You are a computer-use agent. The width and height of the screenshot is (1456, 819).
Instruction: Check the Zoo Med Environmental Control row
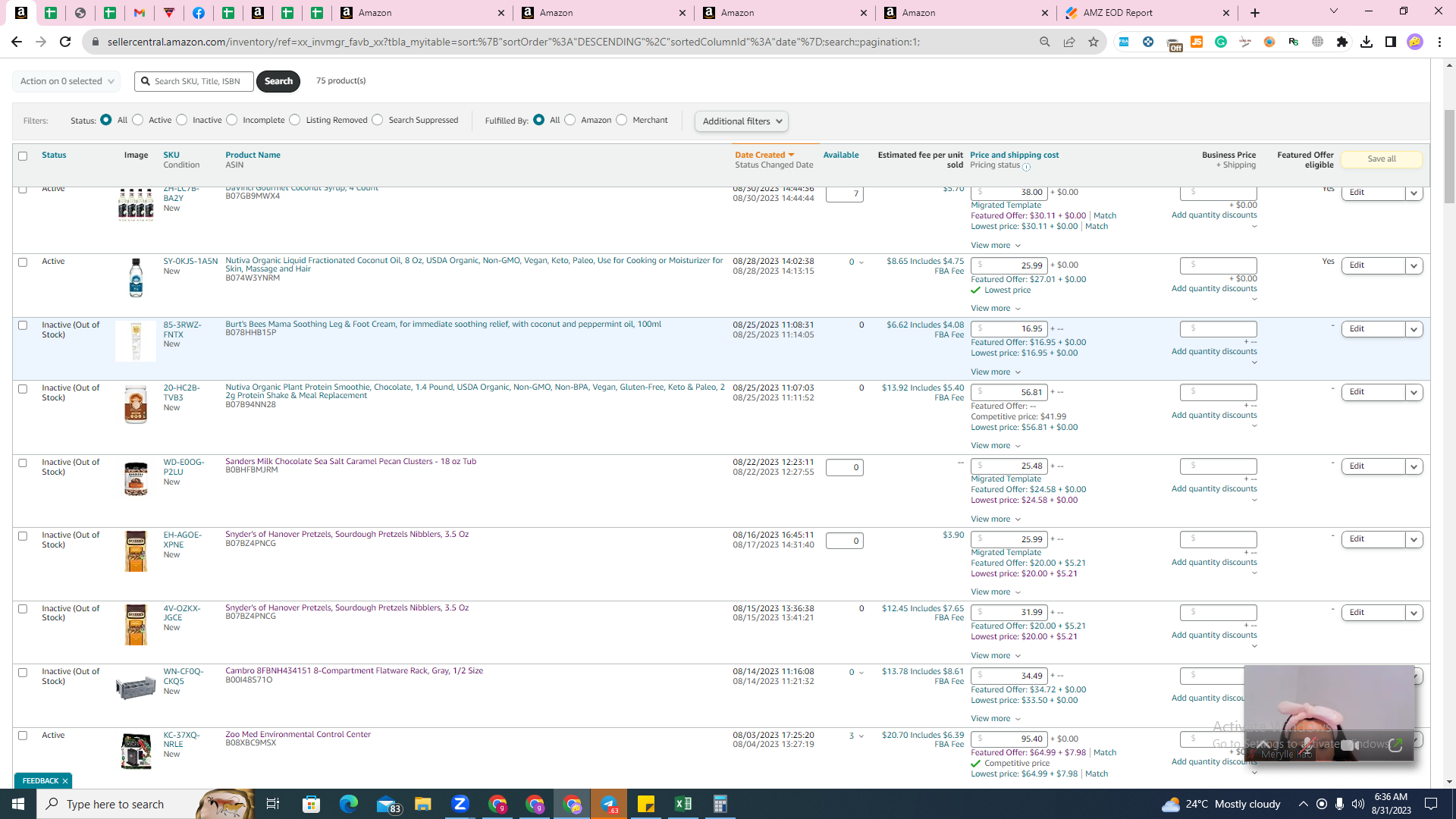click(23, 736)
